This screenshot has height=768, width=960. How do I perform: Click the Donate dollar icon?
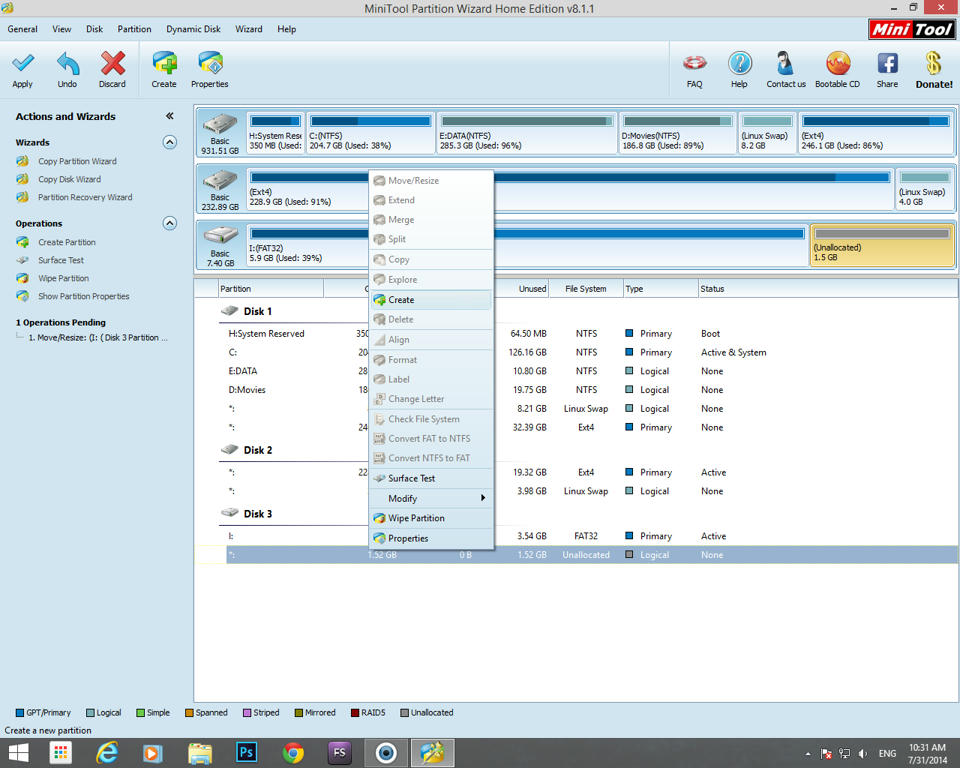coord(934,66)
